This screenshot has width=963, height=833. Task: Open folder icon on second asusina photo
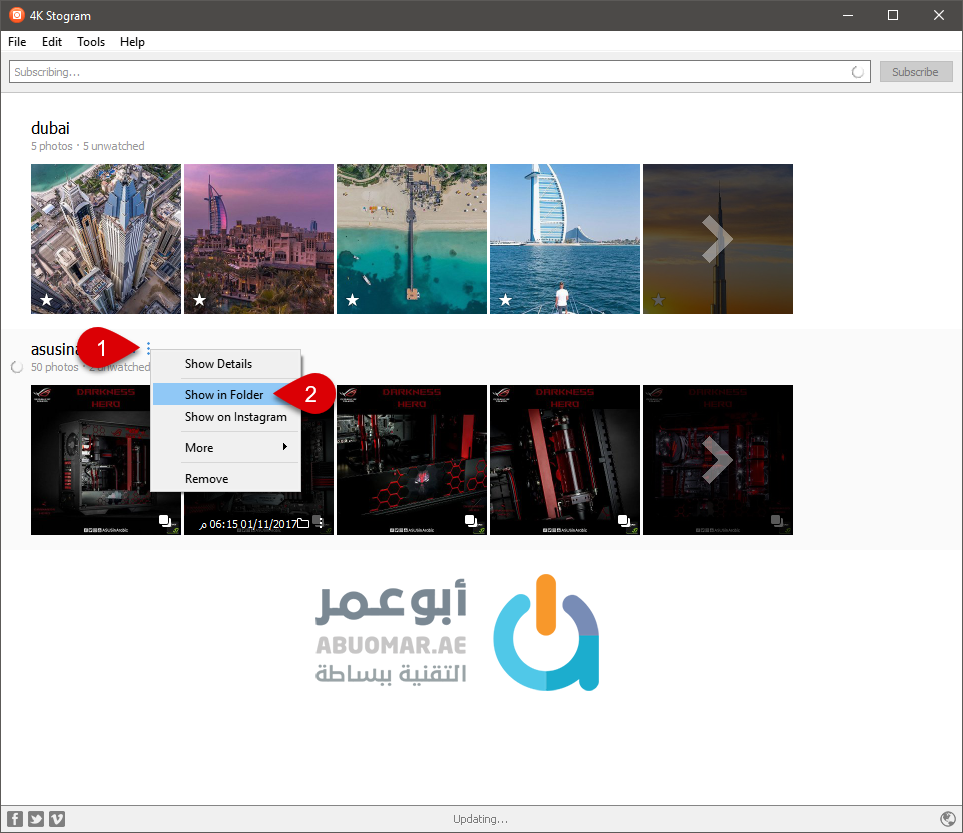pos(303,522)
